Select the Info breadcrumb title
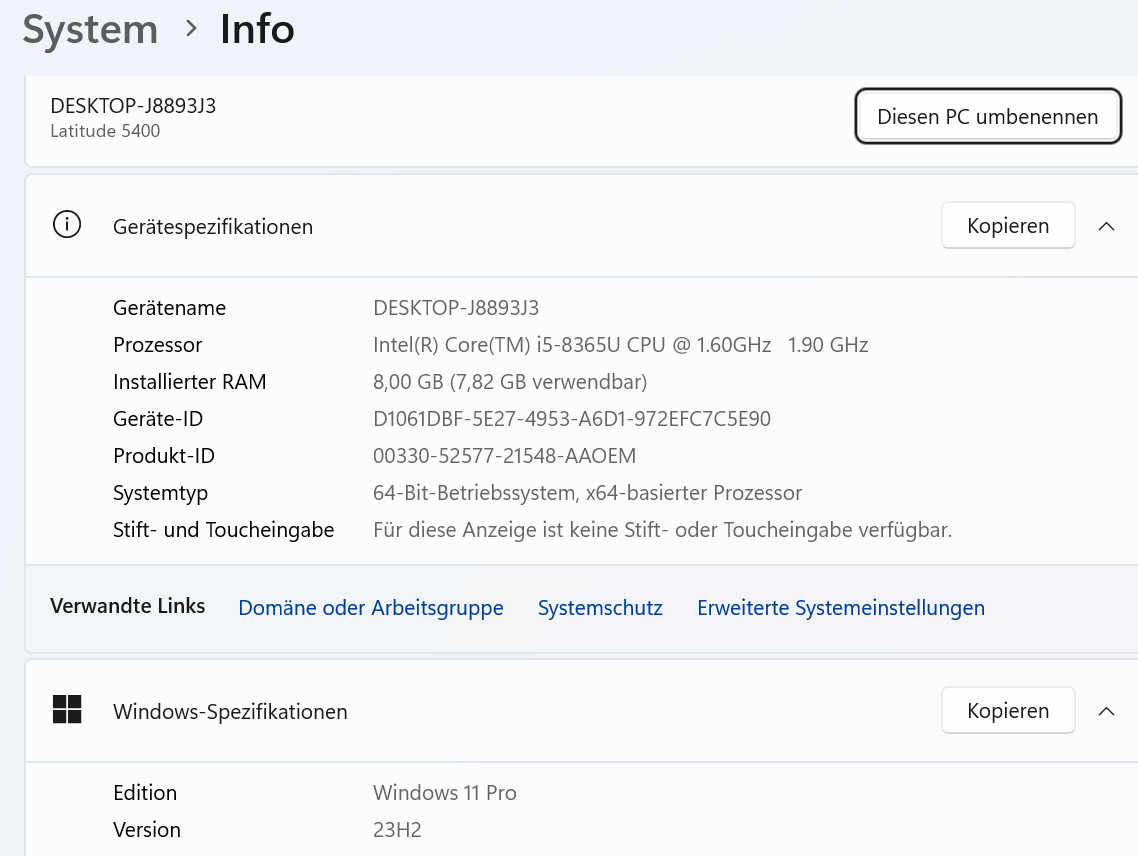 click(x=257, y=29)
